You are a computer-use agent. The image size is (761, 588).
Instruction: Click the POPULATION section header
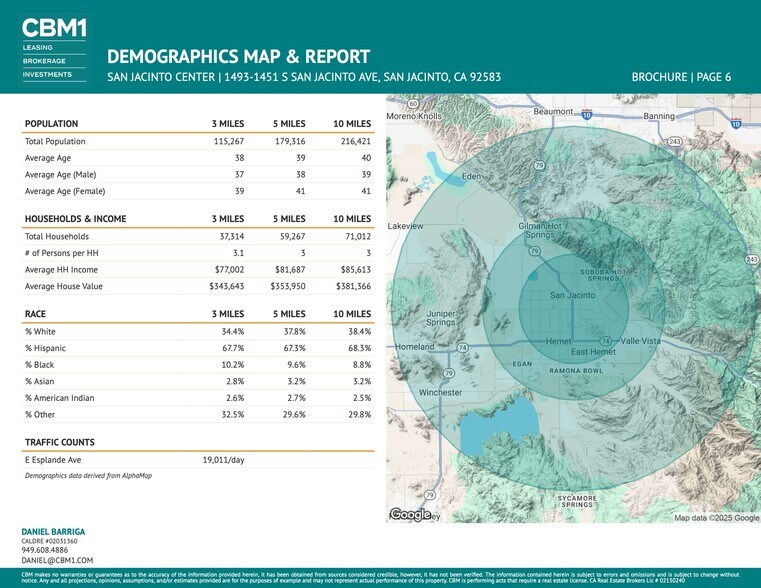(51, 124)
